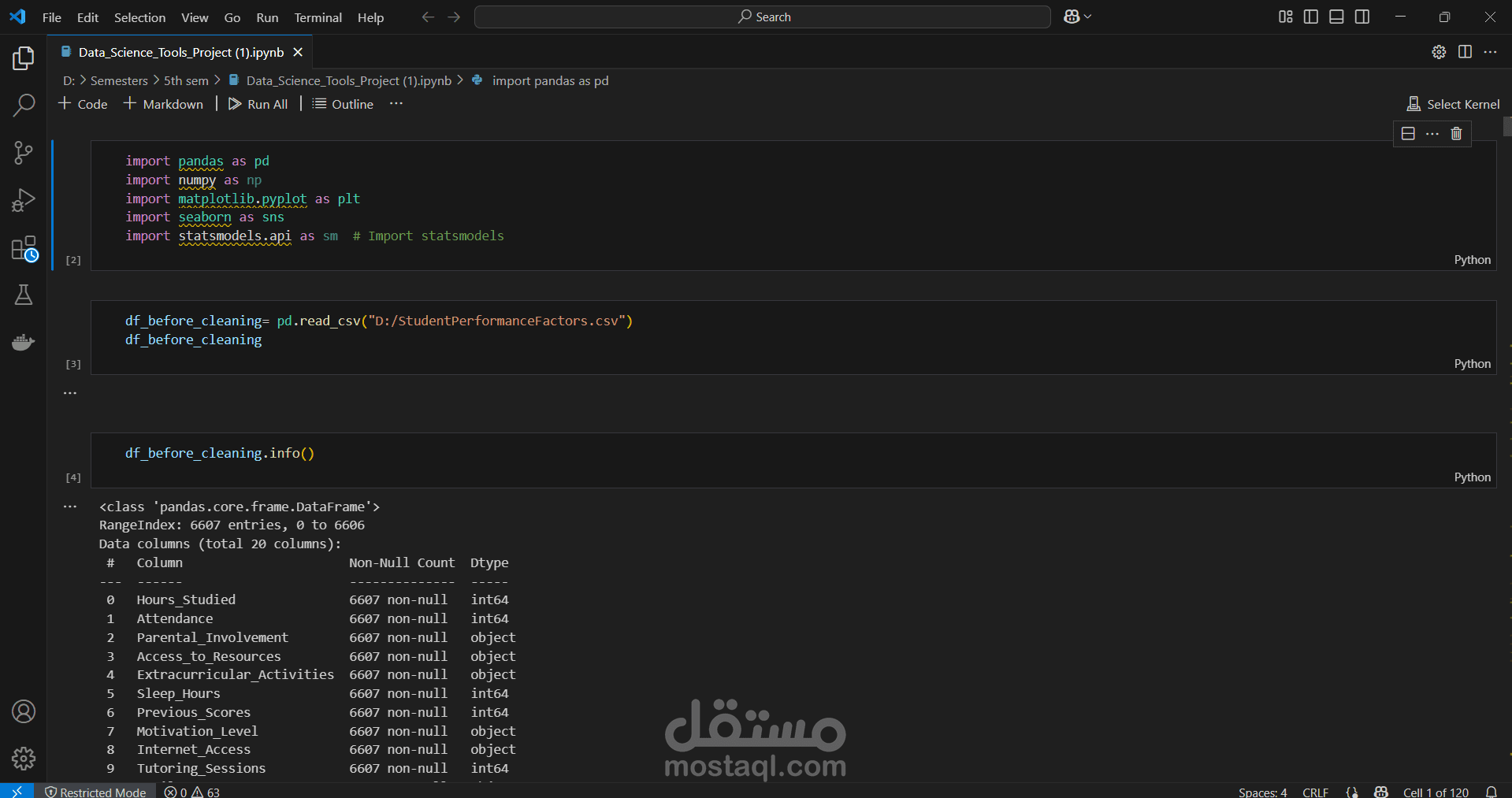The image size is (1512, 798).
Task: Split the first cell
Action: click(1408, 134)
